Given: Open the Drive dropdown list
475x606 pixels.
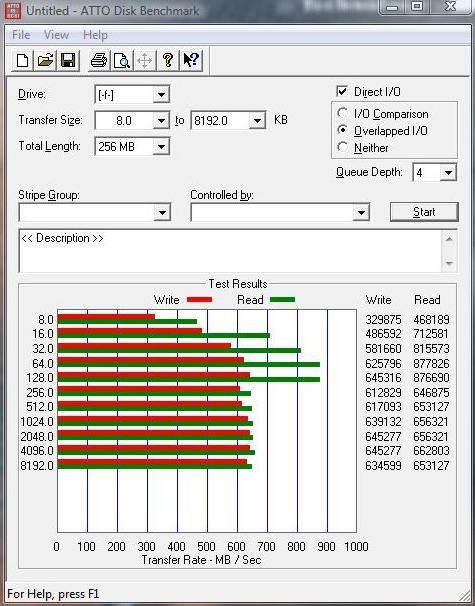Looking at the screenshot, I should 161,95.
